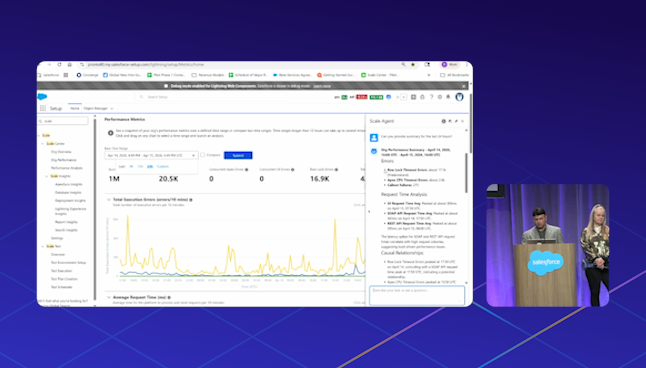The height and width of the screenshot is (368, 646).
Task: Select 12h in Last time range options
Action: 140,166
